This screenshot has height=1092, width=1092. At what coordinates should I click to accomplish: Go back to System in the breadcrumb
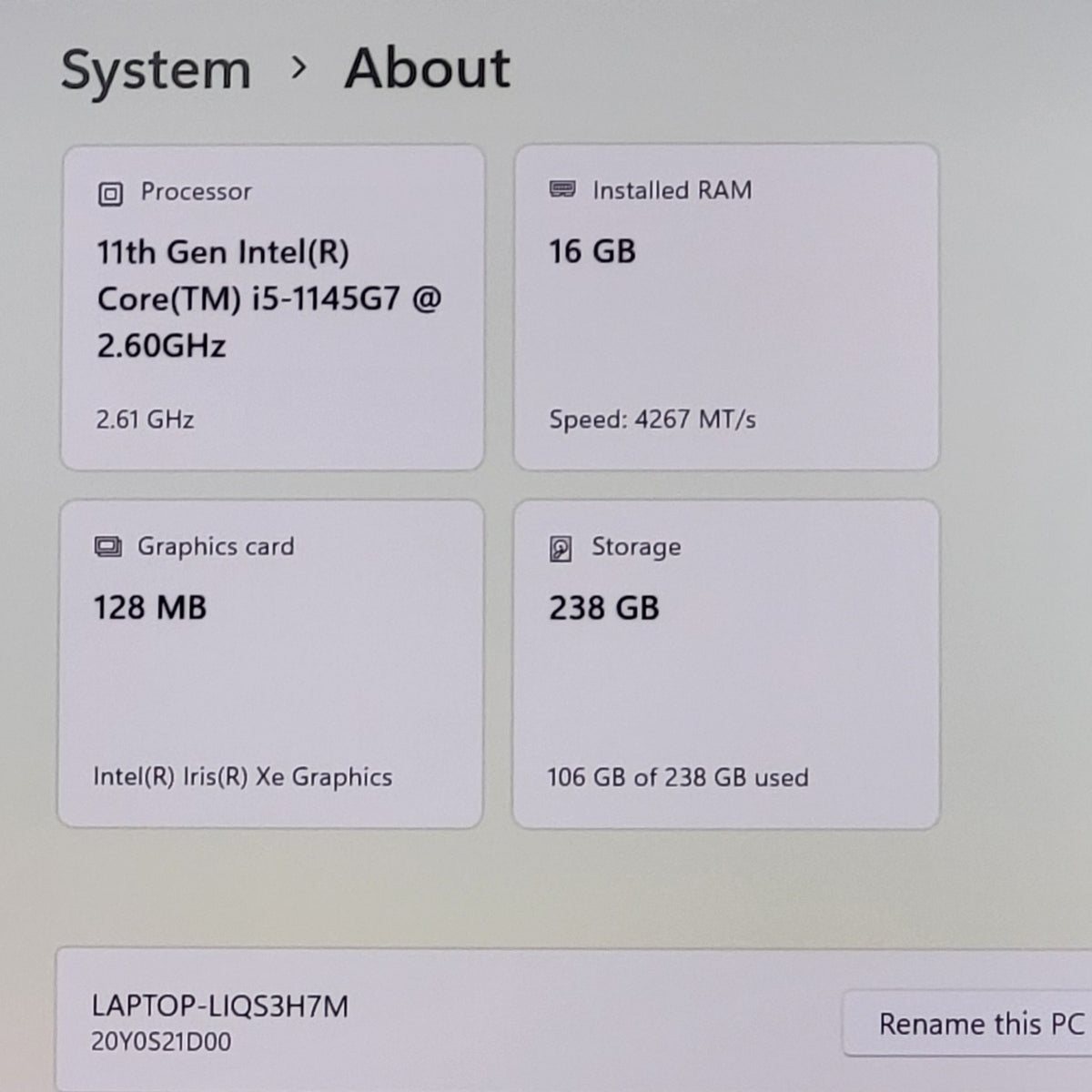pyautogui.click(x=156, y=70)
